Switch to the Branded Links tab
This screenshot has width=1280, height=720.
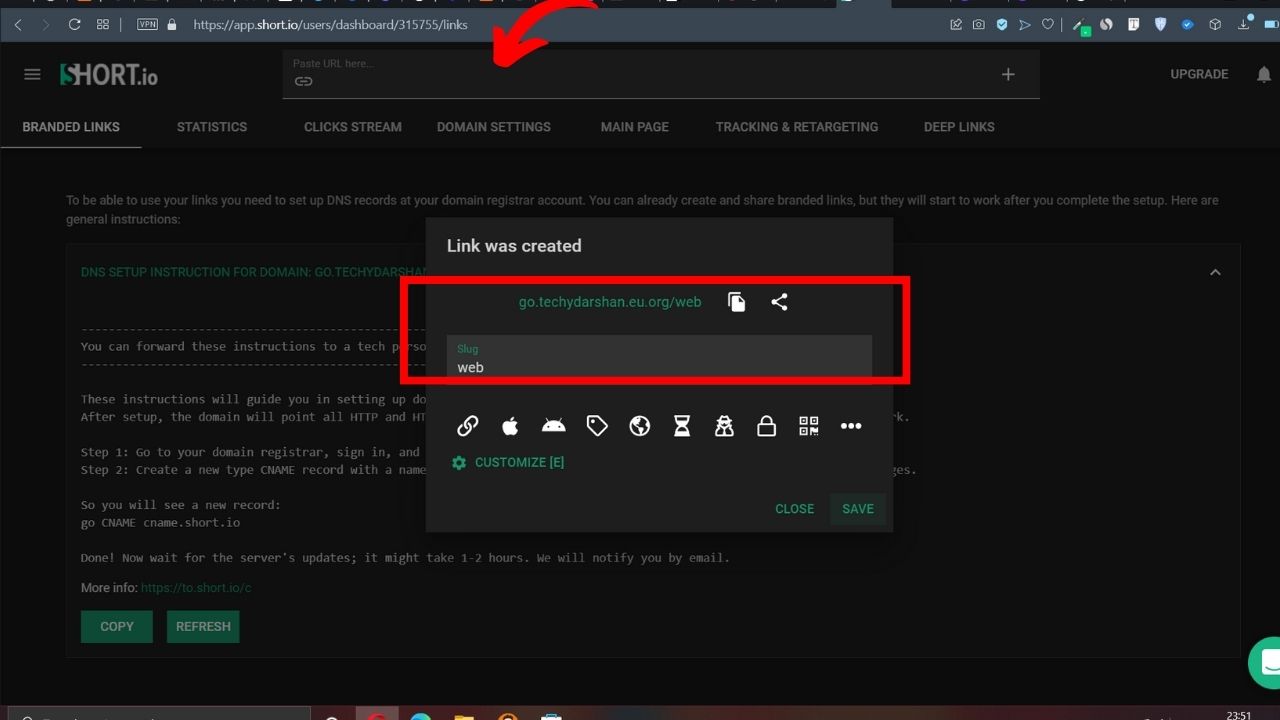click(x=71, y=127)
